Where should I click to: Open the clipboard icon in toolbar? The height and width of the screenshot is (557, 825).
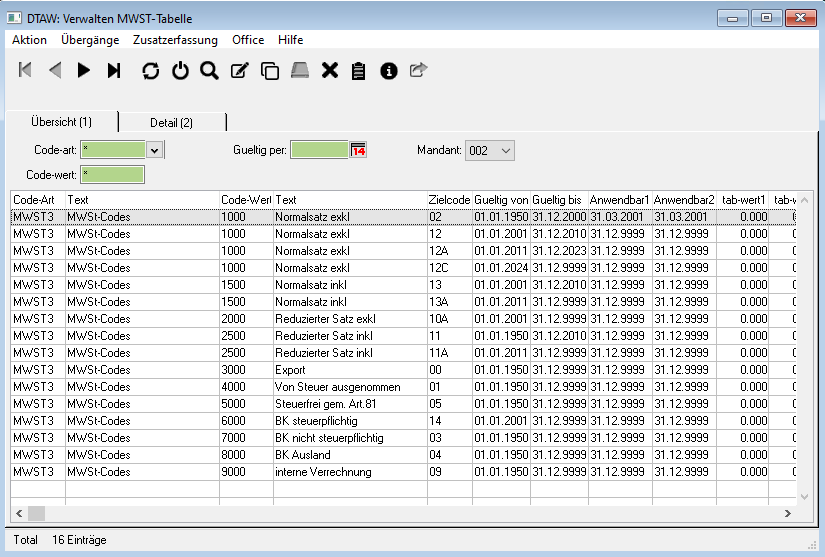[x=358, y=70]
